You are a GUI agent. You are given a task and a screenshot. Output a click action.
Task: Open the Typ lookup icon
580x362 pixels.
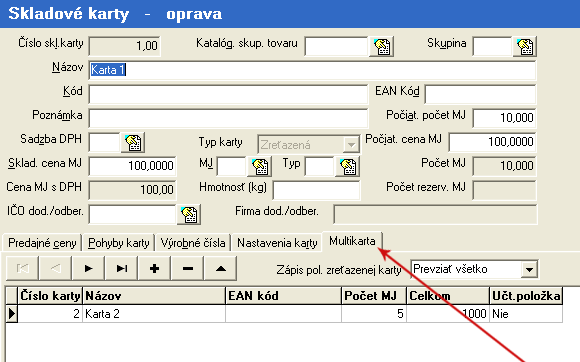[x=347, y=166]
